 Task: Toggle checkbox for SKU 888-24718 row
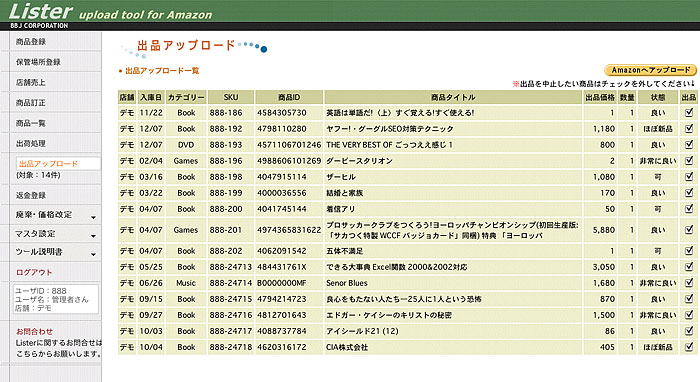[x=688, y=347]
